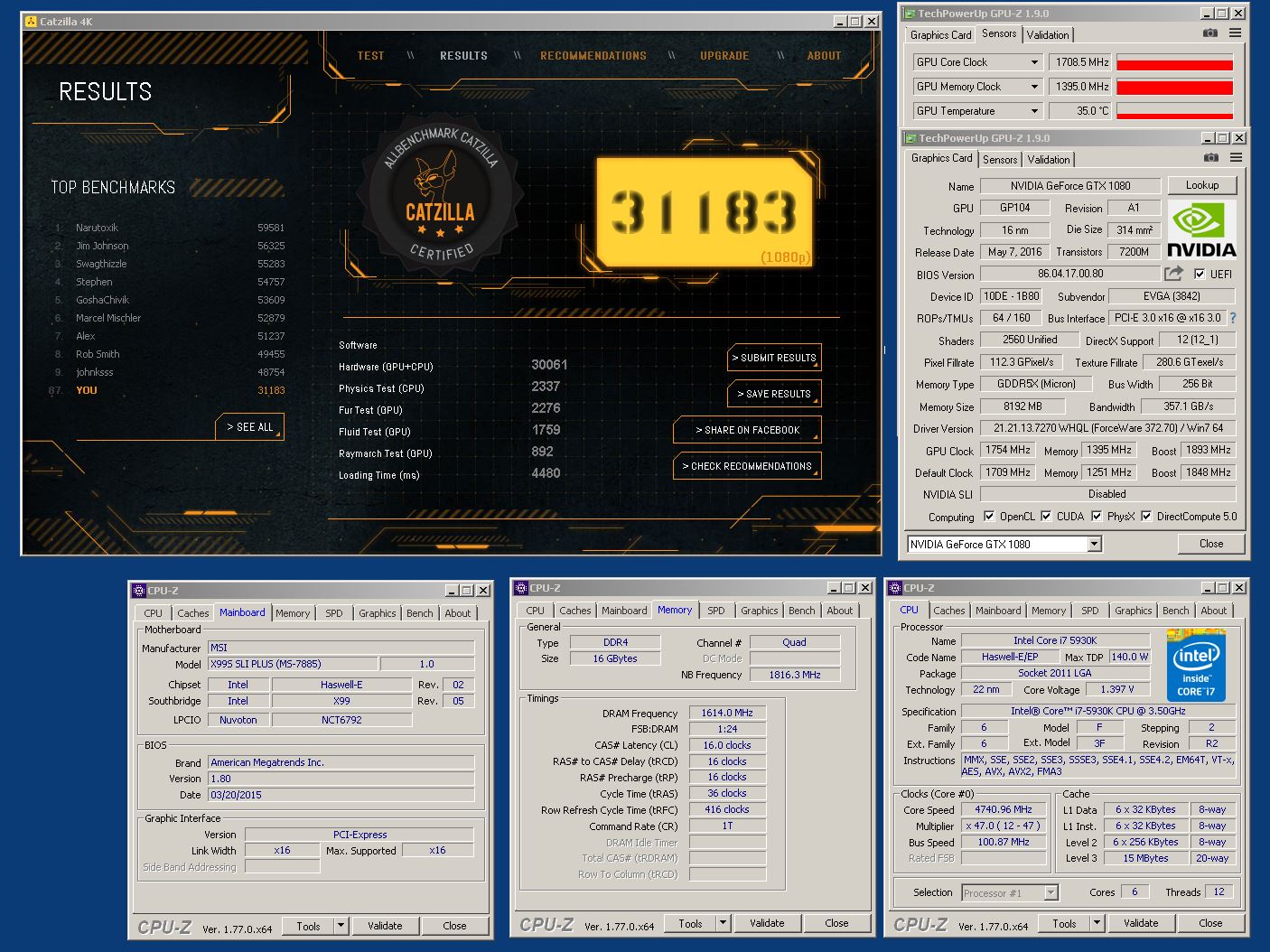Viewport: 1270px width, 952px height.
Task: Open hamburger menu in GPU-Z Sensors window
Action: click(1235, 33)
